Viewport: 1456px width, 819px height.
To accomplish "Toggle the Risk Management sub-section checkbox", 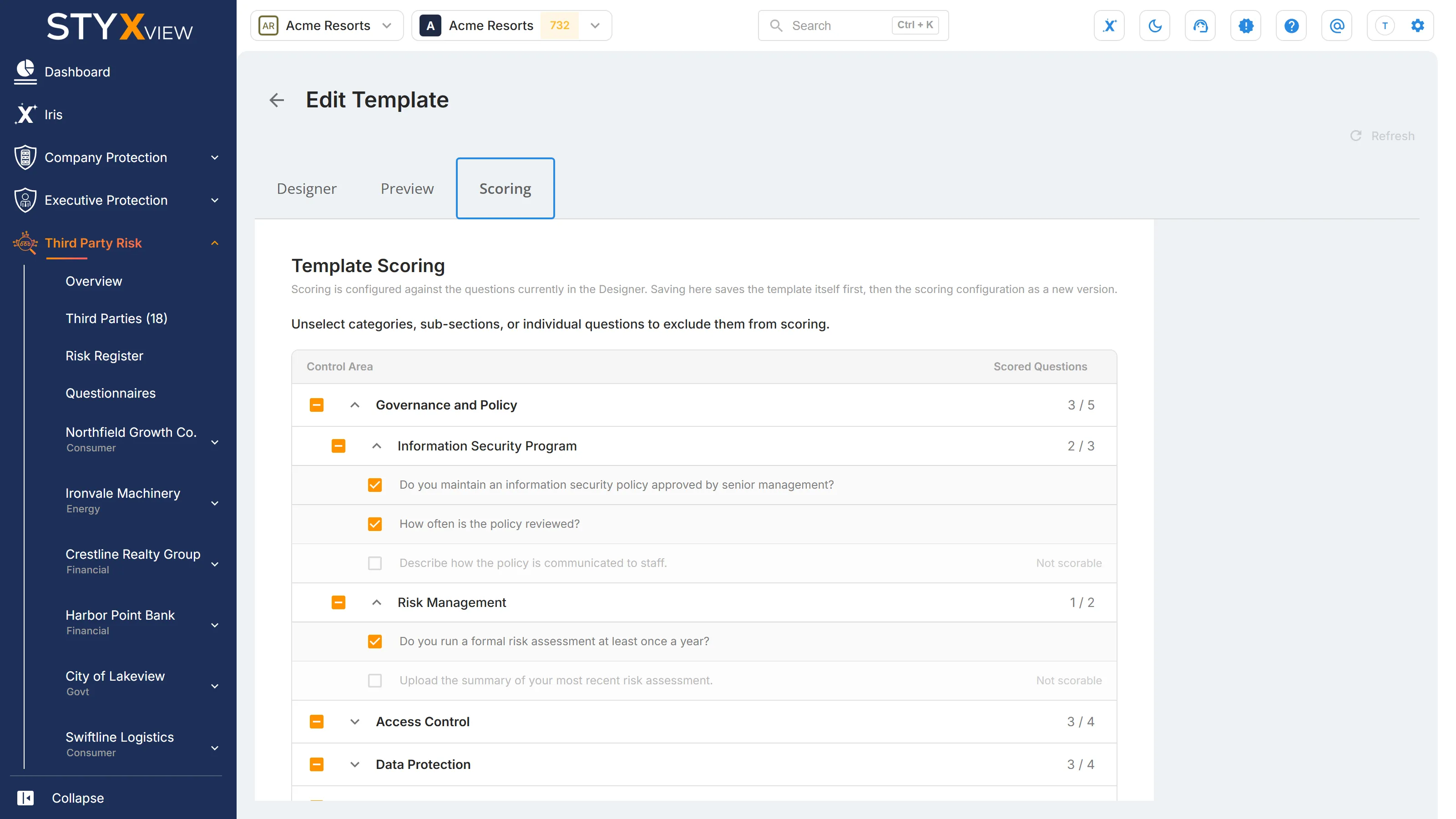I will pos(338,602).
